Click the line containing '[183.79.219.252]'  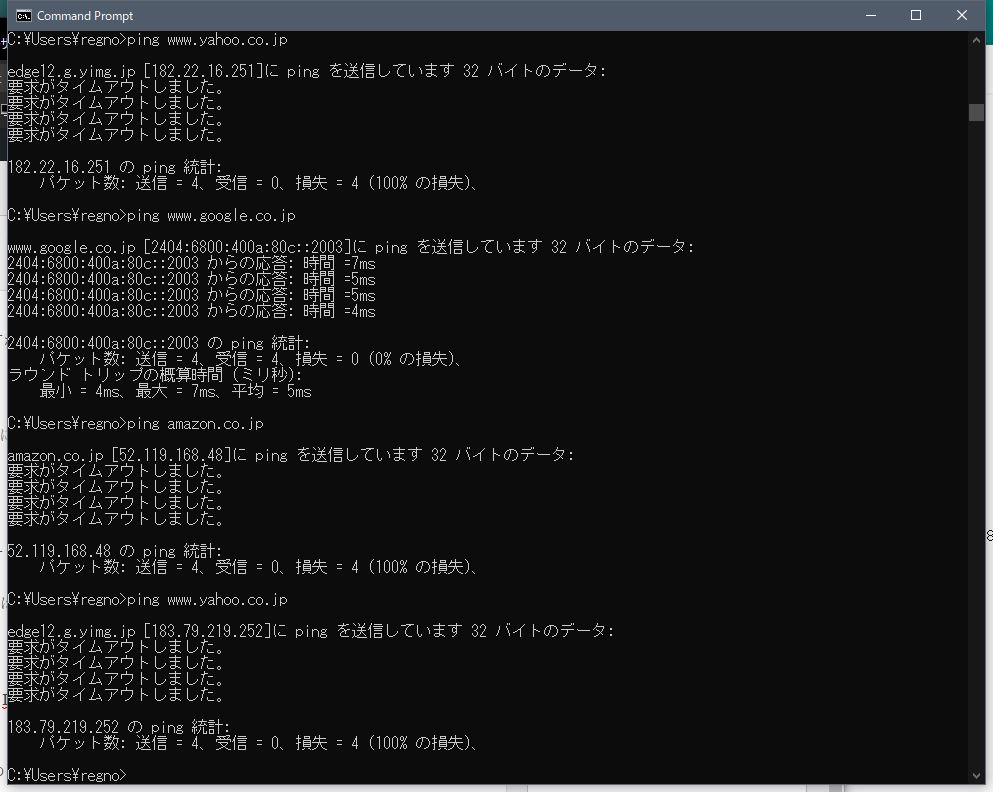pyautogui.click(x=310, y=631)
